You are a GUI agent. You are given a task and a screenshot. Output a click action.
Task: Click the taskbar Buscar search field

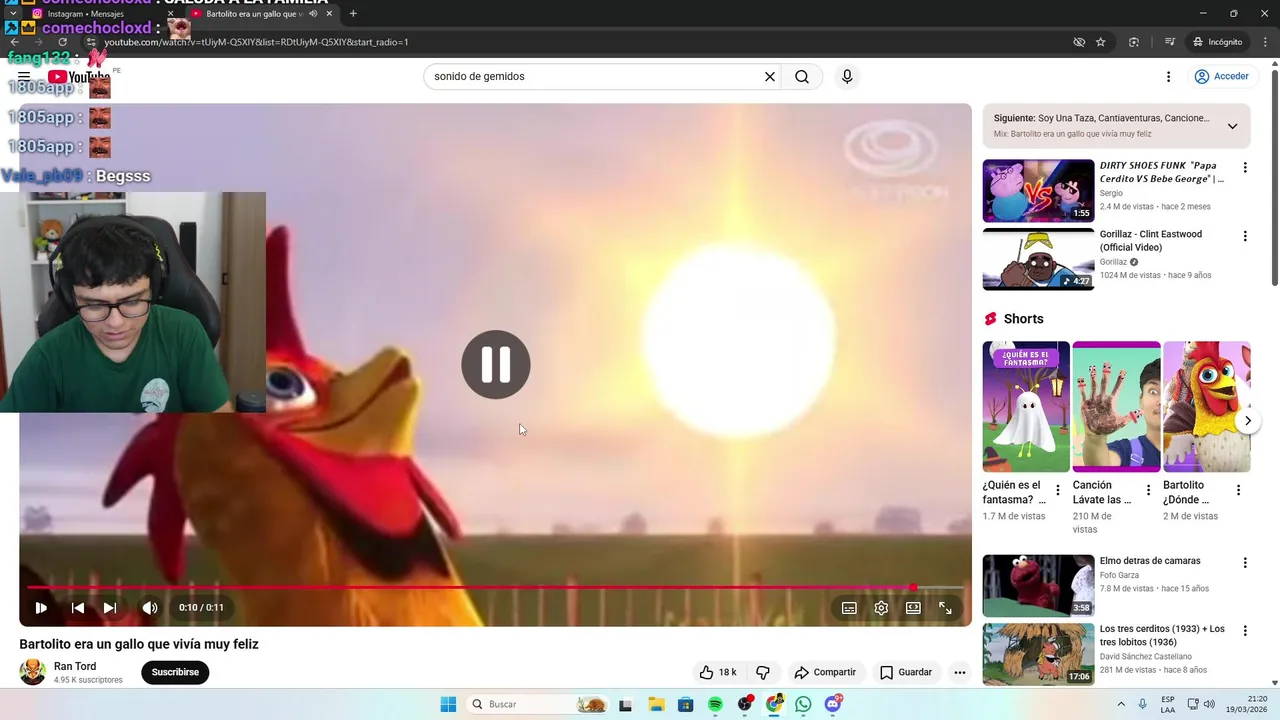coord(538,705)
